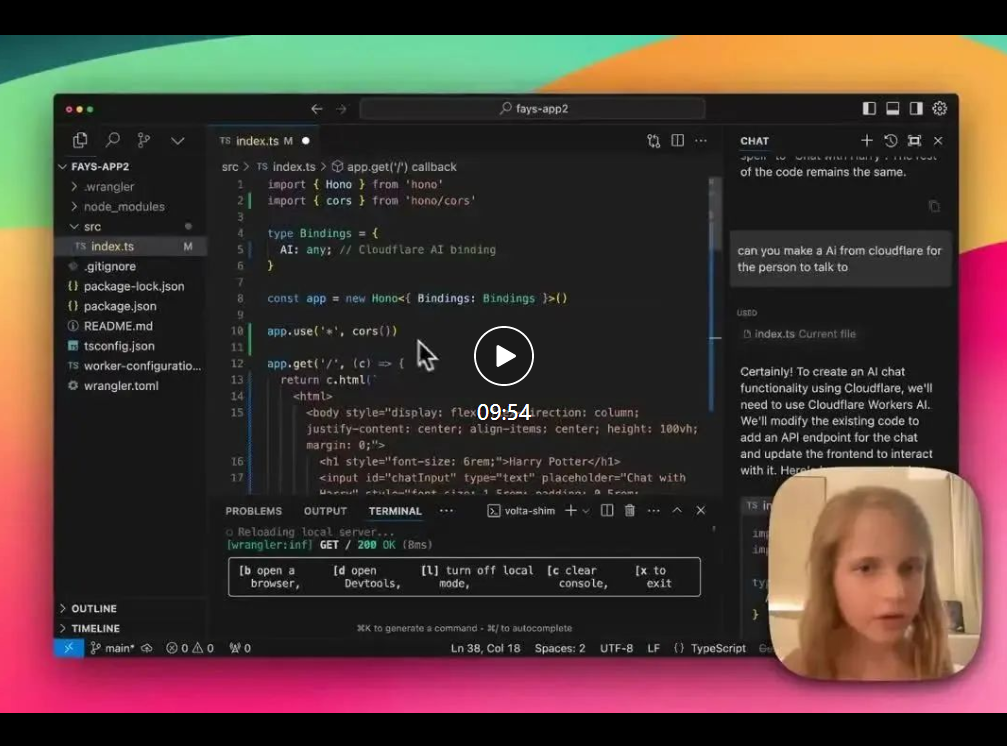Select the volta-shim terminal profile

521,511
